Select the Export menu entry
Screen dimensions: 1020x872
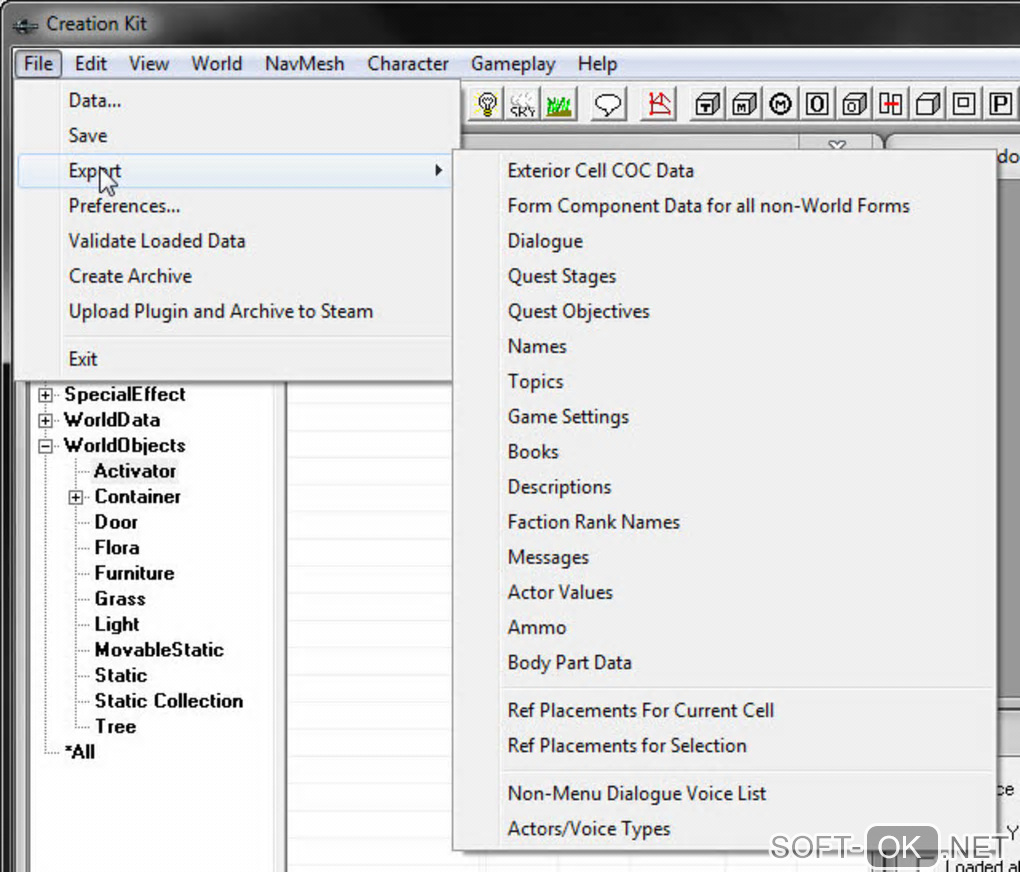click(x=235, y=170)
